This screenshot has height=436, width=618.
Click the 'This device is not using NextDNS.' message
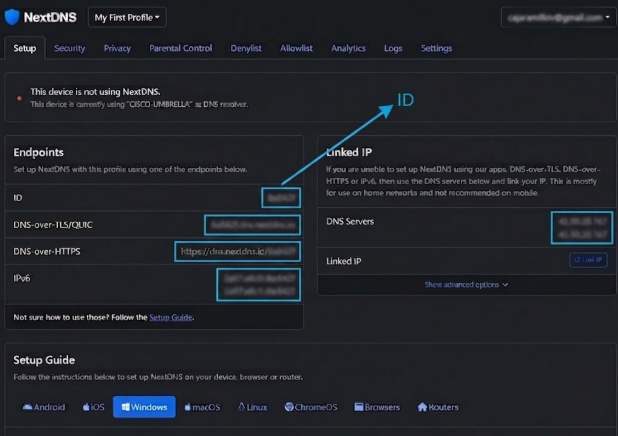point(95,92)
